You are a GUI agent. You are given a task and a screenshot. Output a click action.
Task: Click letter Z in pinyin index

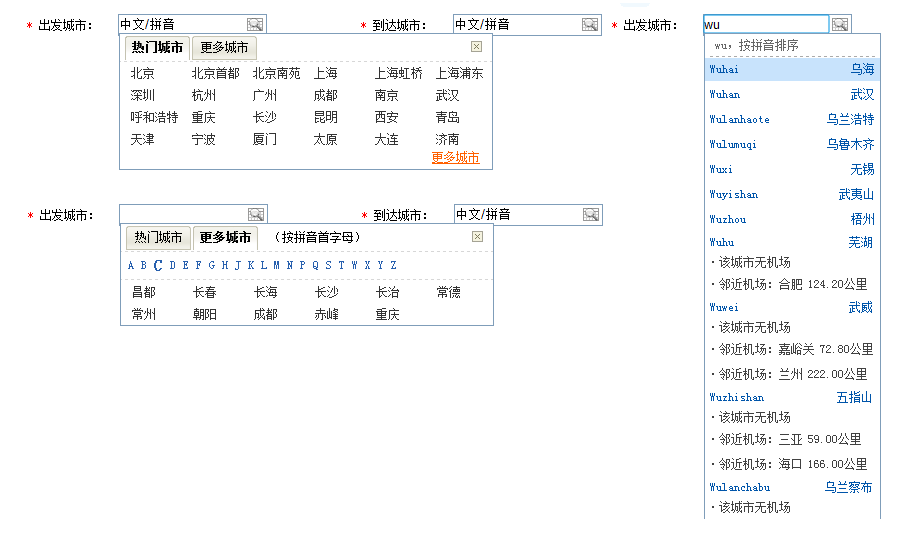pyautogui.click(x=394, y=265)
